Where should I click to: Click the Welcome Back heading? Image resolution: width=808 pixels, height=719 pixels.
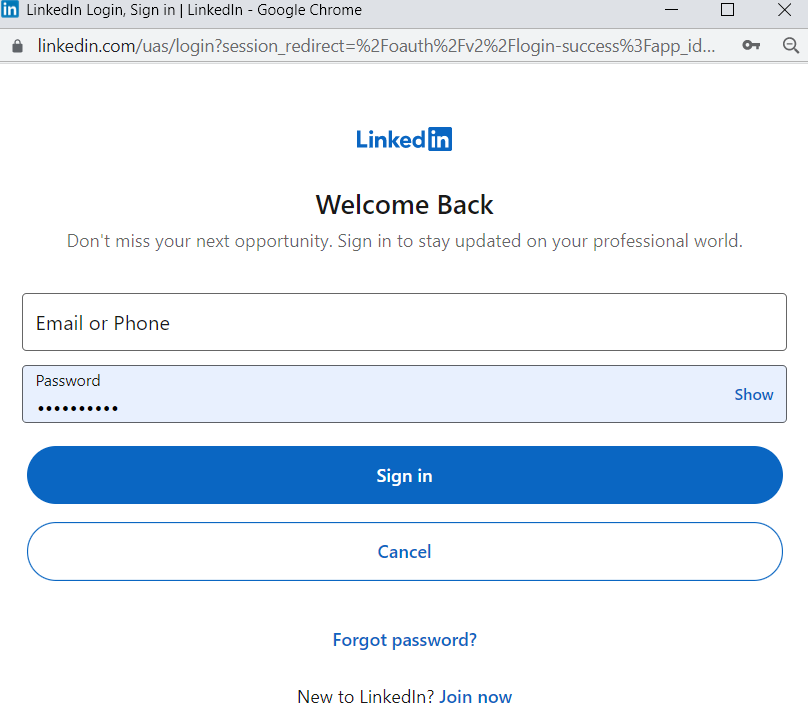coord(405,205)
